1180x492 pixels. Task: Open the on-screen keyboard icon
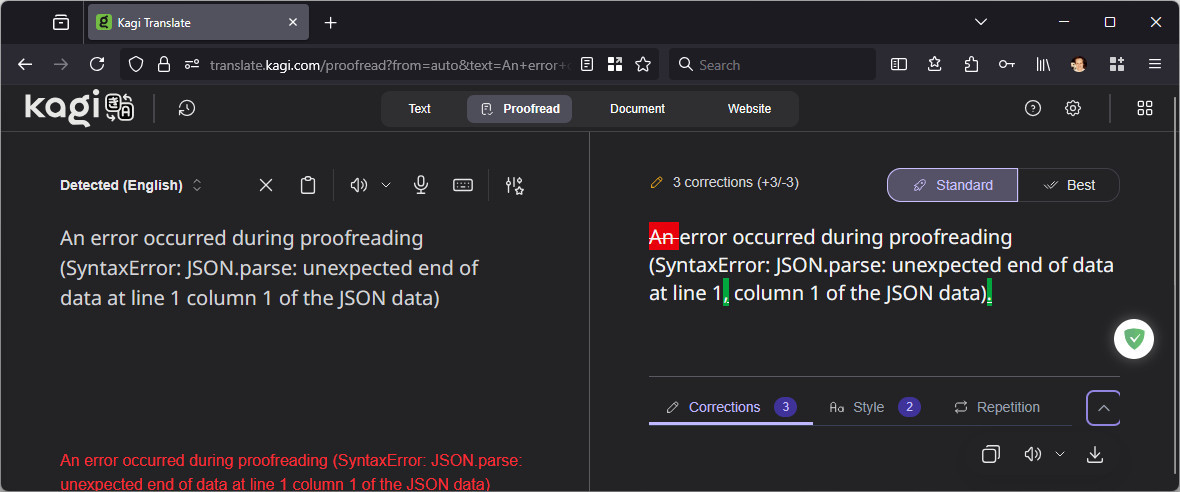462,185
